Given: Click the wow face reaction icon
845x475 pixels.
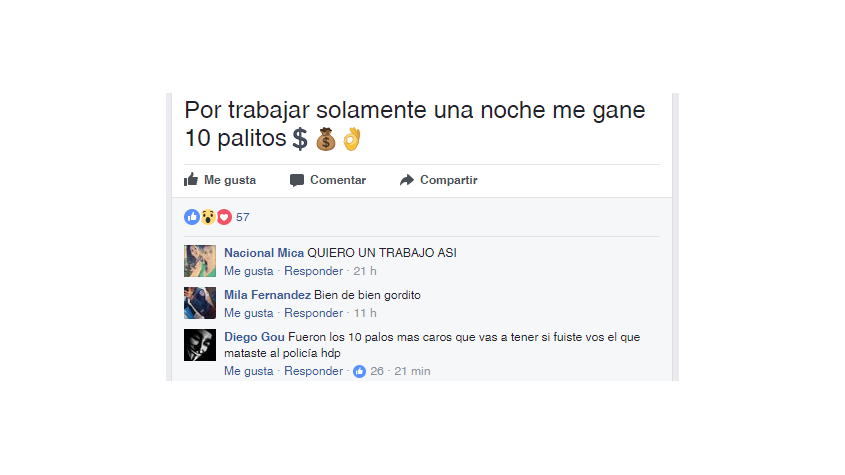Looking at the screenshot, I should click(x=208, y=217).
